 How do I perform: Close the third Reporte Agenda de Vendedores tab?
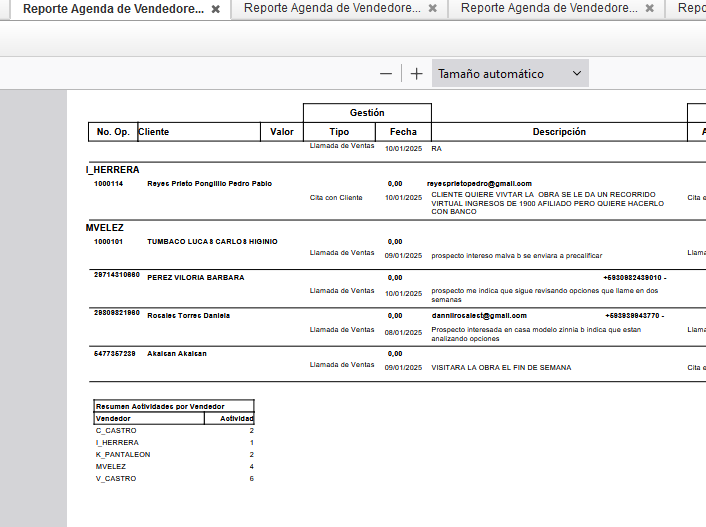650,9
